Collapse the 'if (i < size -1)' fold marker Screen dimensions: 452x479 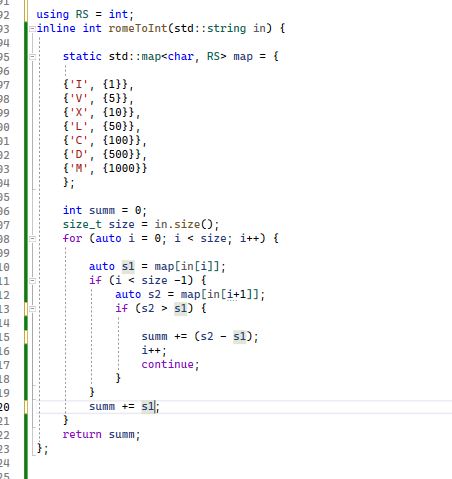[x=32, y=281]
